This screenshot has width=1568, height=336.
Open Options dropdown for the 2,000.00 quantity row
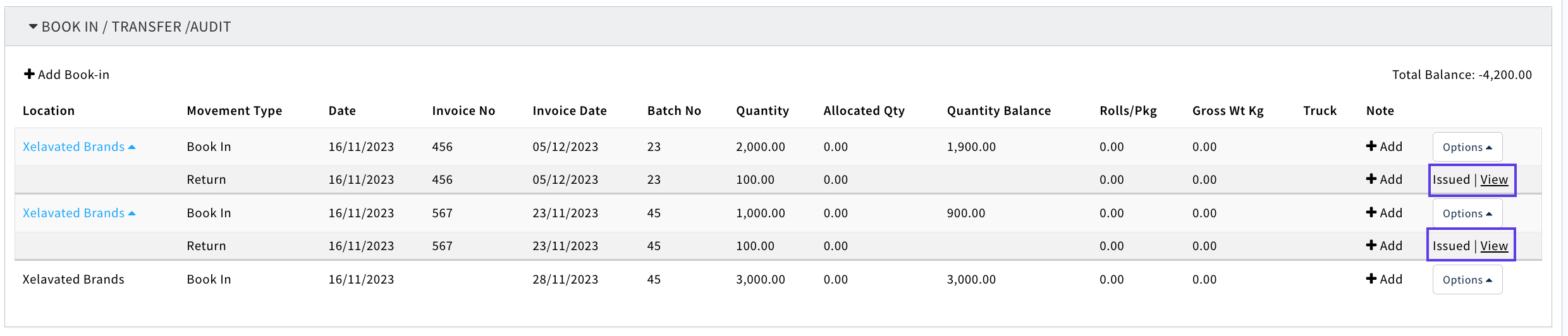(1467, 147)
